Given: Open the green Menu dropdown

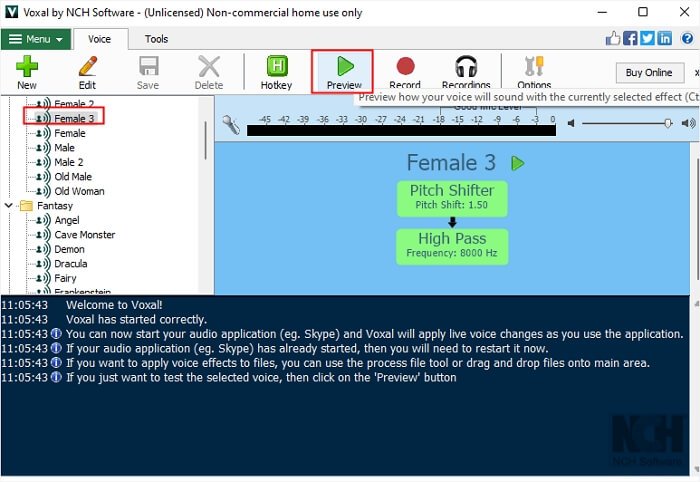Looking at the screenshot, I should tap(35, 39).
